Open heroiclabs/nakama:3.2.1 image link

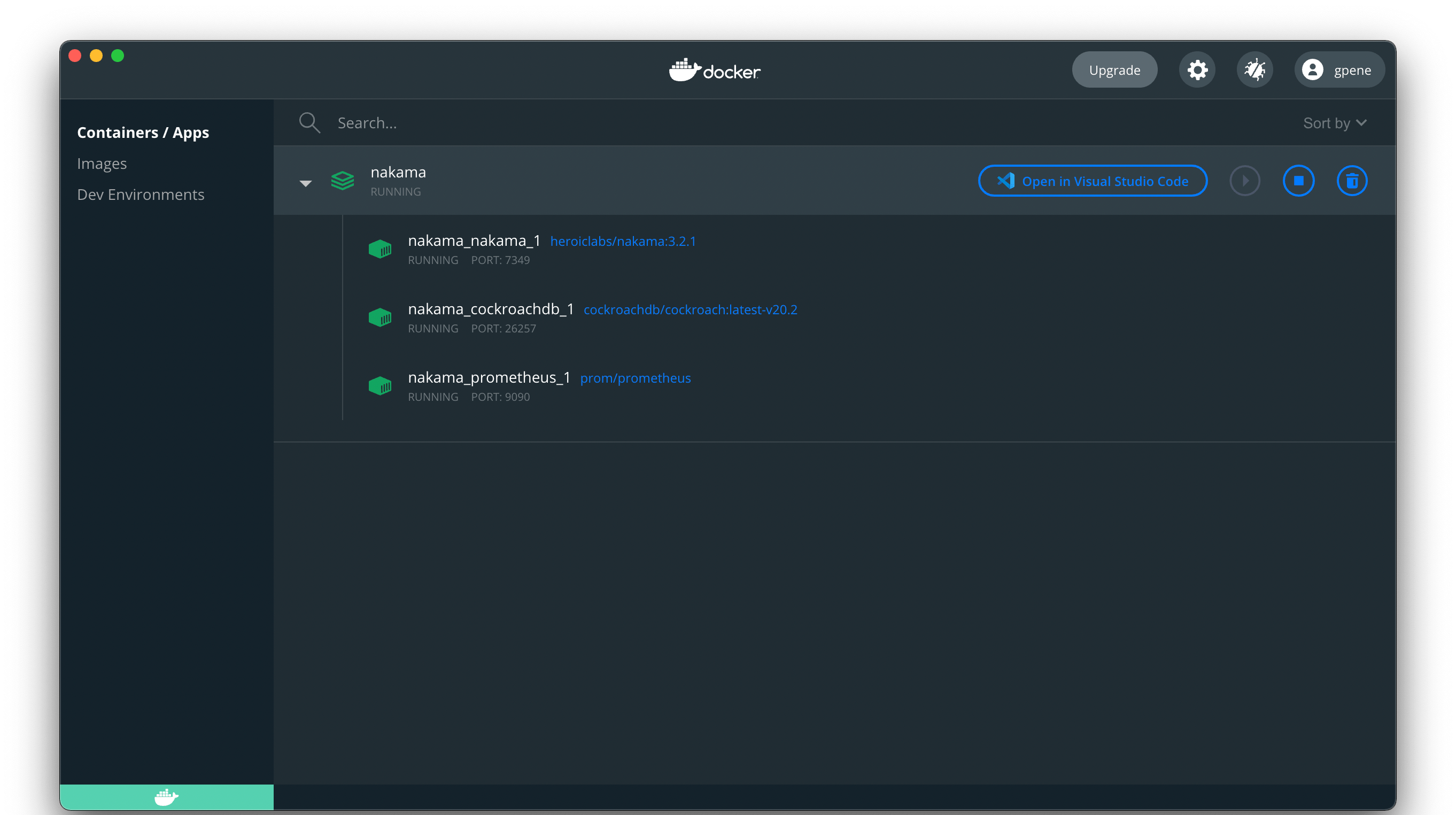pos(623,242)
